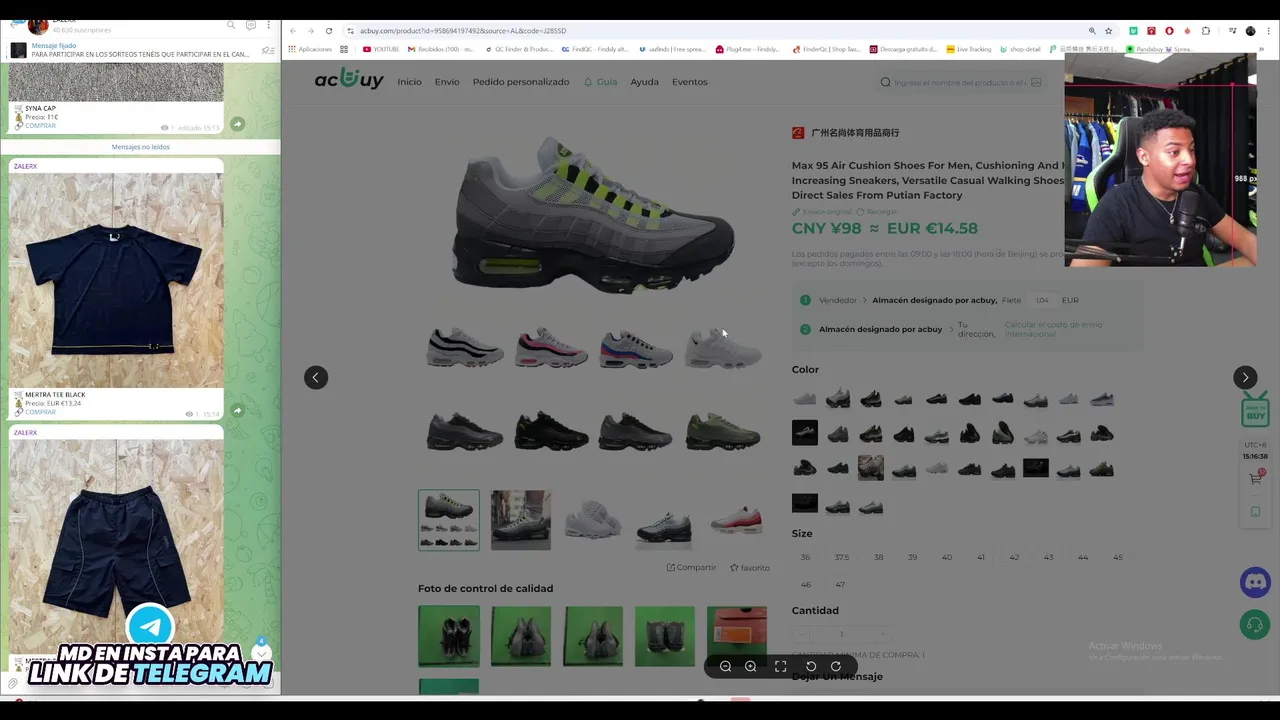Reload the browser page
The image size is (1280, 720).
pos(329,31)
